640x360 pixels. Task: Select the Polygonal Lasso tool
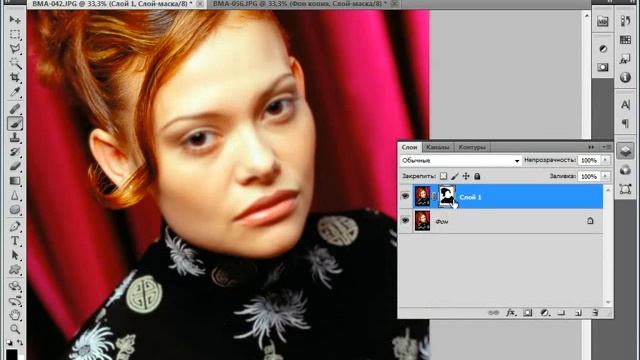tap(15, 49)
